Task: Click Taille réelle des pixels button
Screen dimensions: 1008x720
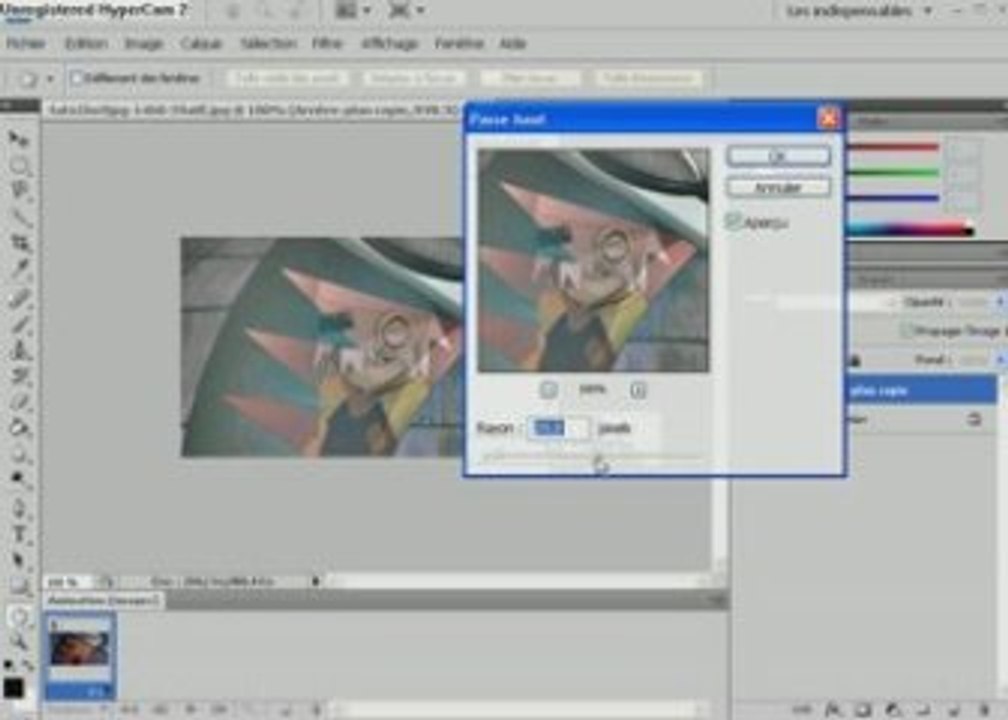Action: pos(288,78)
